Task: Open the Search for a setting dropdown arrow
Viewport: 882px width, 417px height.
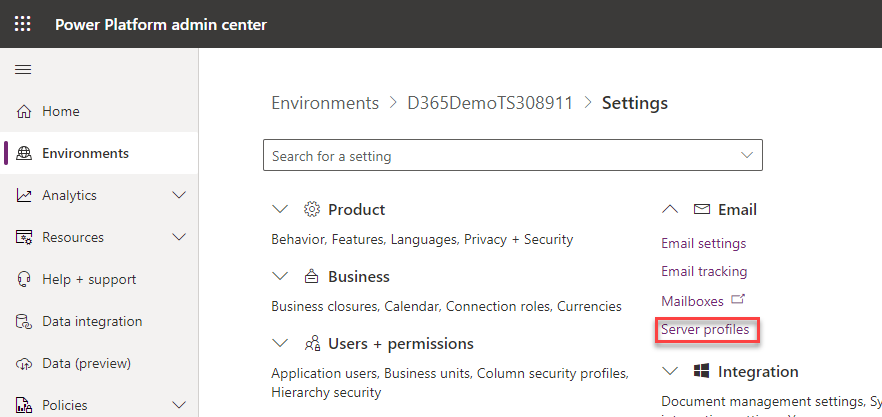Action: coord(746,155)
